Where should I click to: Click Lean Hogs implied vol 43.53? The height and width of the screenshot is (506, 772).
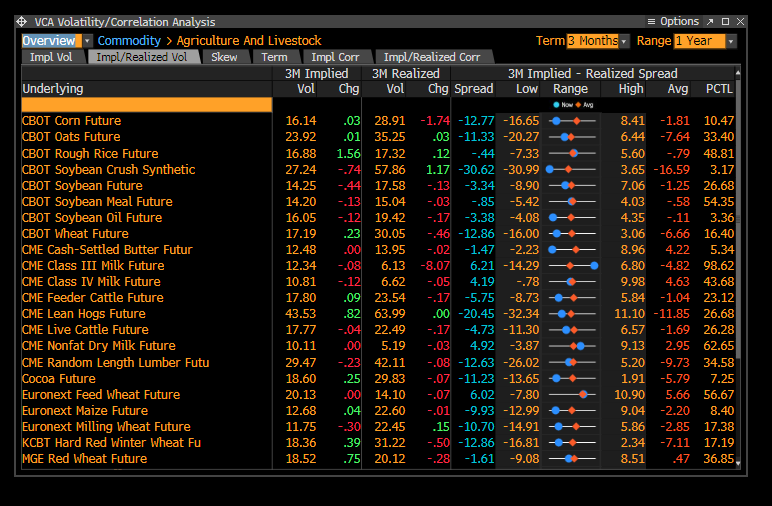(301, 314)
